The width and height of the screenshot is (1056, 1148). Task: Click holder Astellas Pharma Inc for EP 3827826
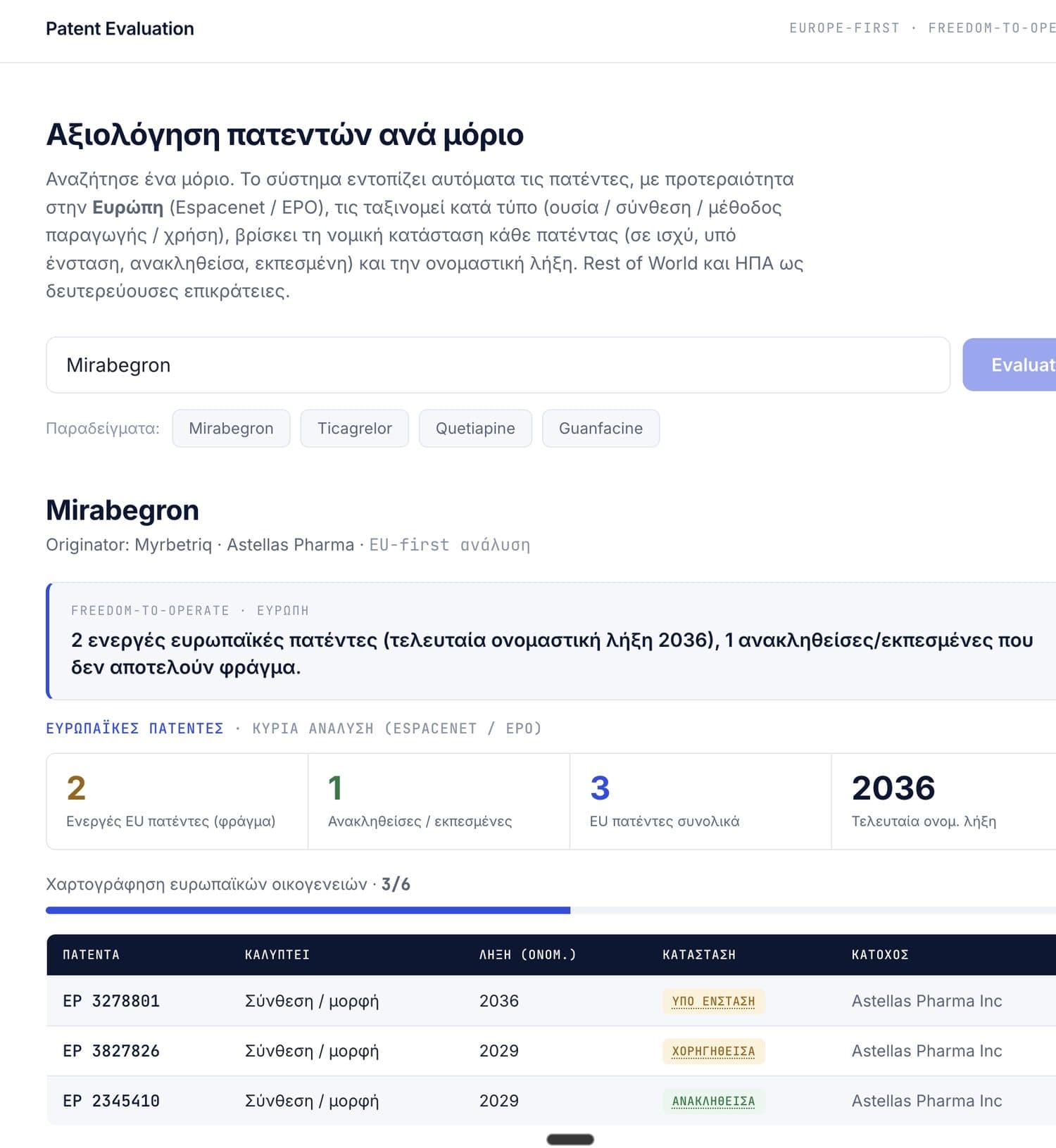[926, 1051]
